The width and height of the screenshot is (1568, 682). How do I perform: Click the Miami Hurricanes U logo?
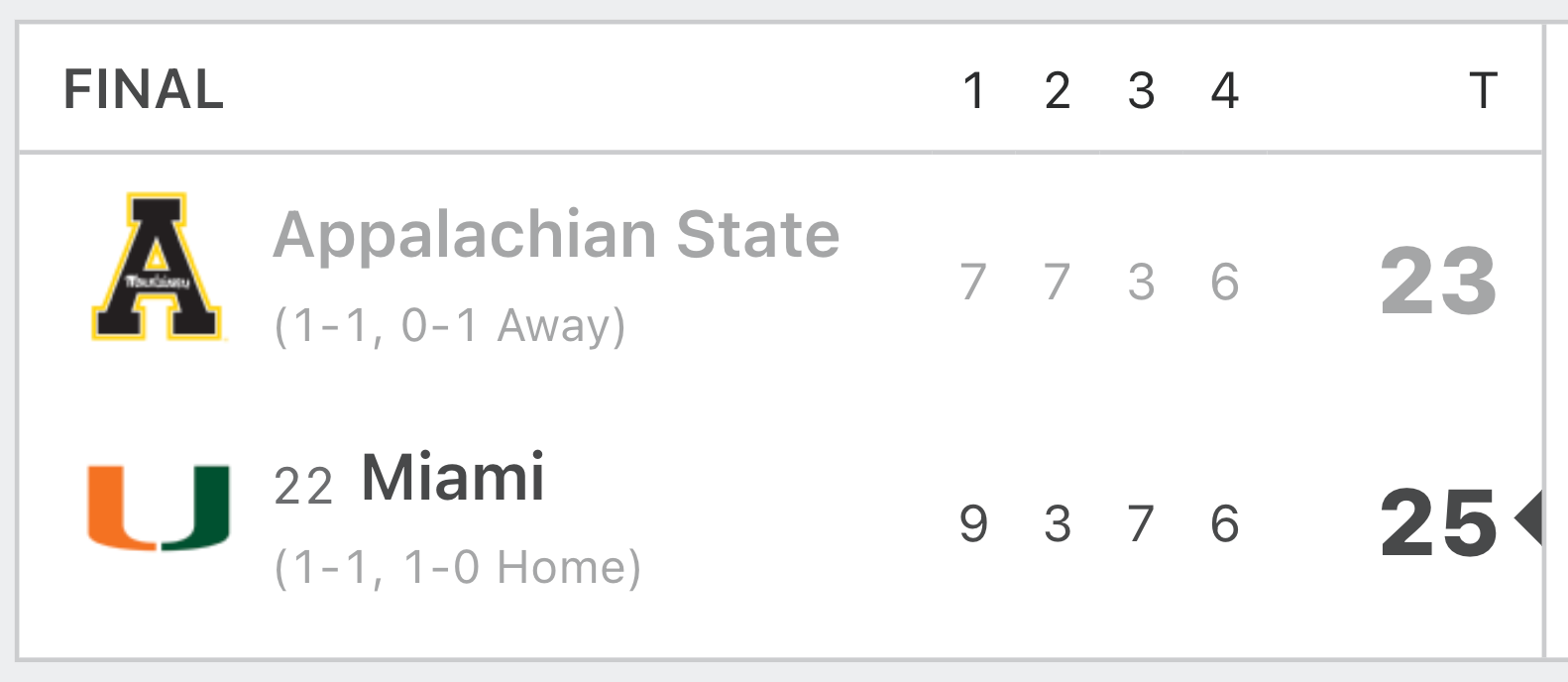point(159,509)
